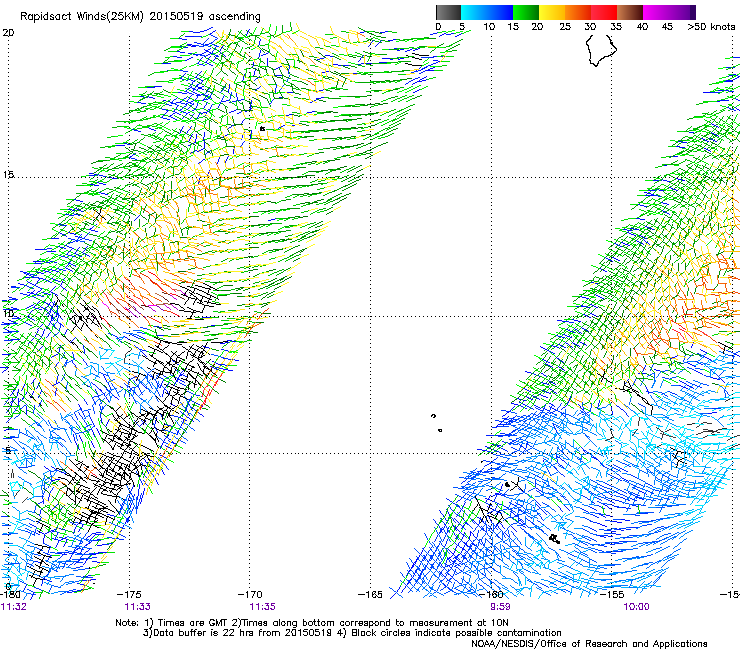Click the '>50 knots' legend label
Screen dimensions: 740x650
(711, 27)
